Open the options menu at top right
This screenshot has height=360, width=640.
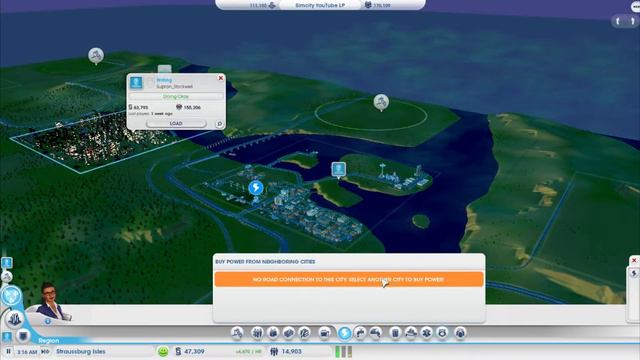(x=636, y=7)
